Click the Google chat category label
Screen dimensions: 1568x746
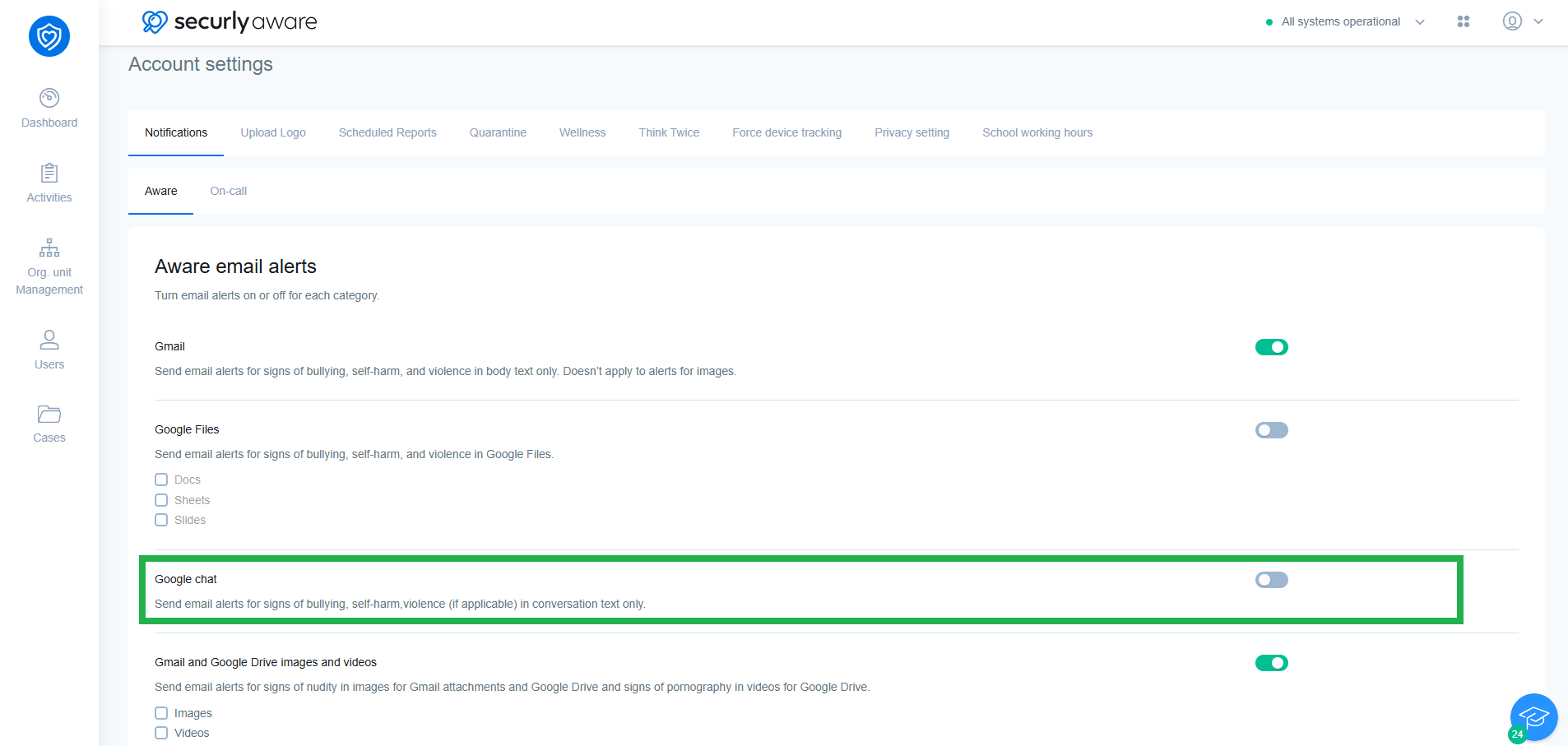coord(186,579)
